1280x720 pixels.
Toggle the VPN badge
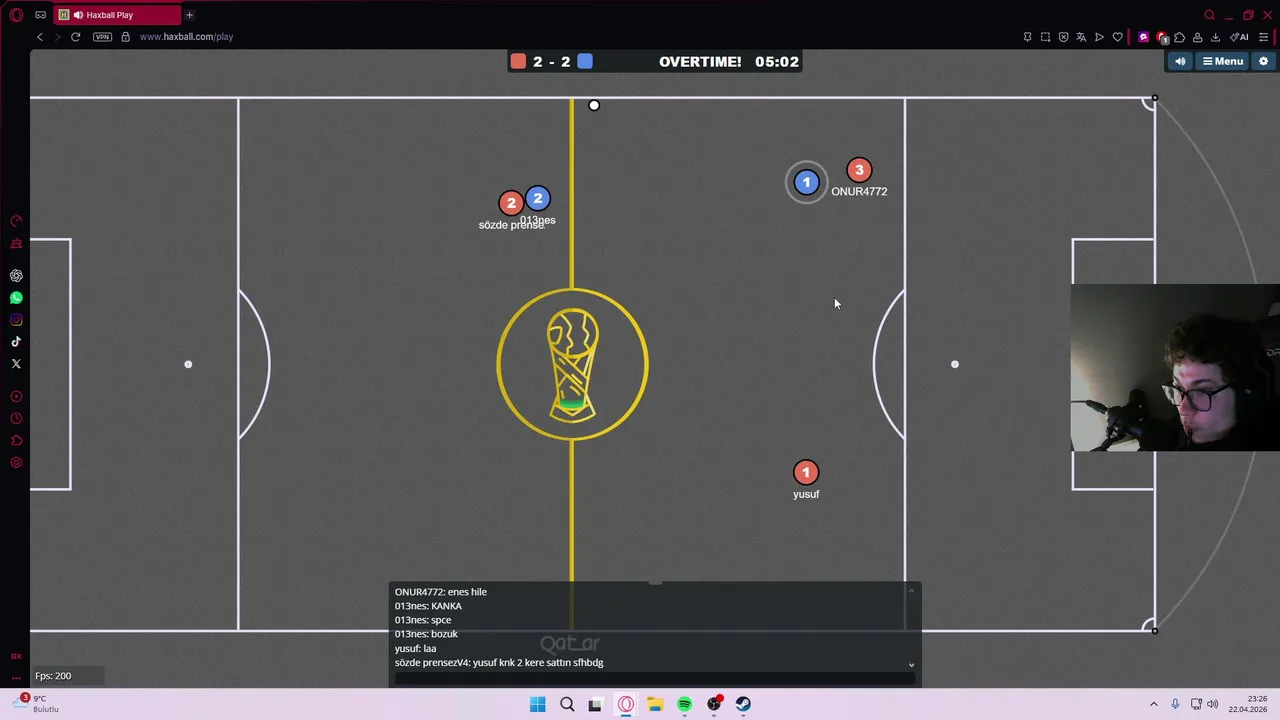tap(102, 37)
